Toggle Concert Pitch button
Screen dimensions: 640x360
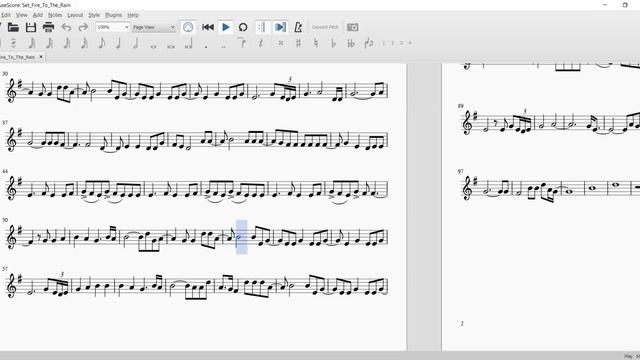click(x=325, y=27)
